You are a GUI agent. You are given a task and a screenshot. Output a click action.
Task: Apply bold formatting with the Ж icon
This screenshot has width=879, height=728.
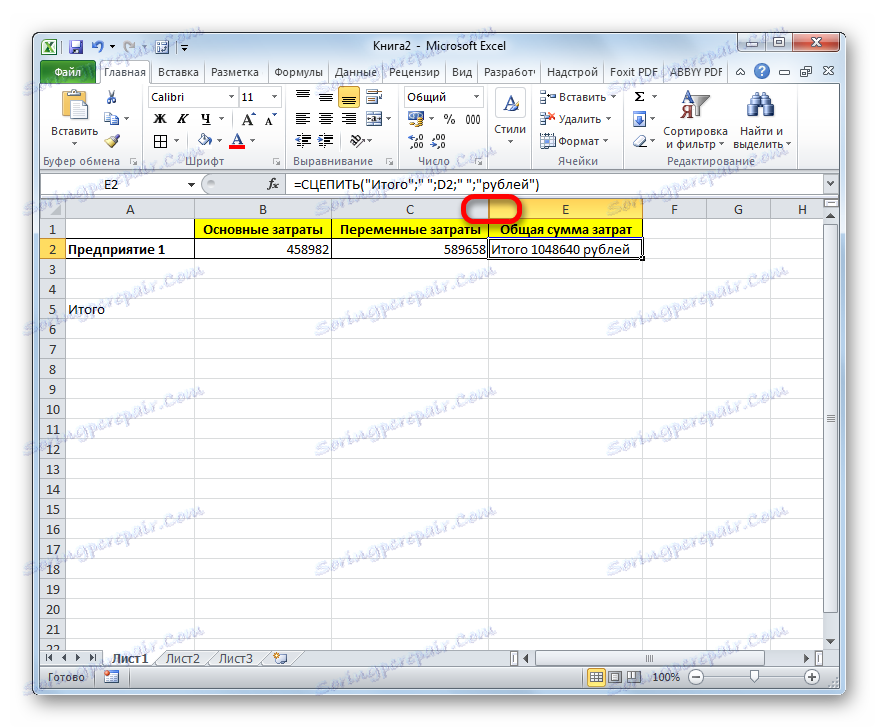tap(160, 118)
